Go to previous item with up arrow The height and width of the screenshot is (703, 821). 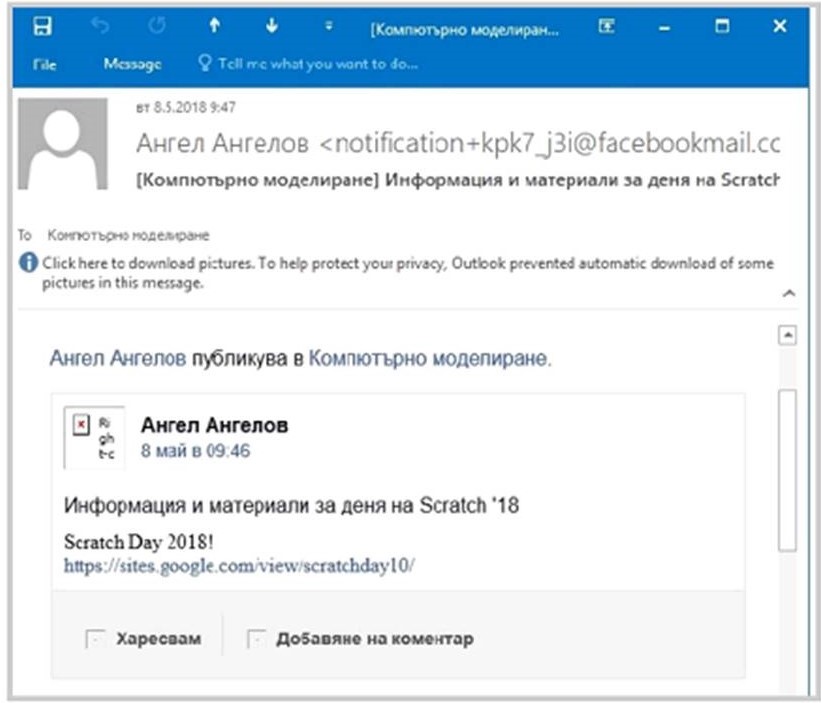pyautogui.click(x=213, y=28)
